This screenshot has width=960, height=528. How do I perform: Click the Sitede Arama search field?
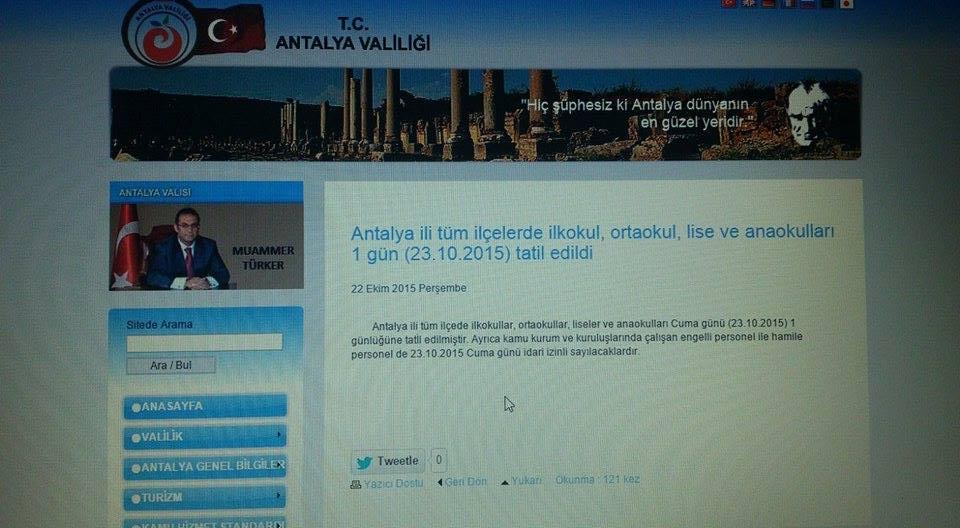pos(204,343)
